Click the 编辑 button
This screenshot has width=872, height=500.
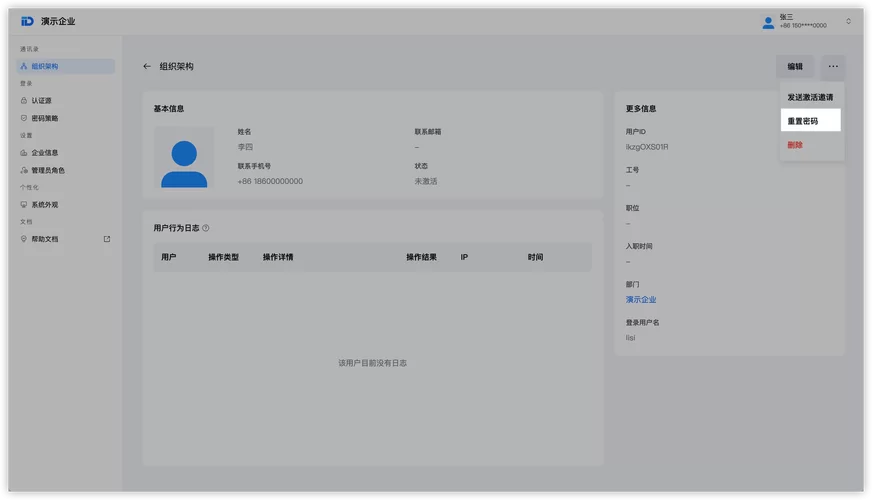795,66
